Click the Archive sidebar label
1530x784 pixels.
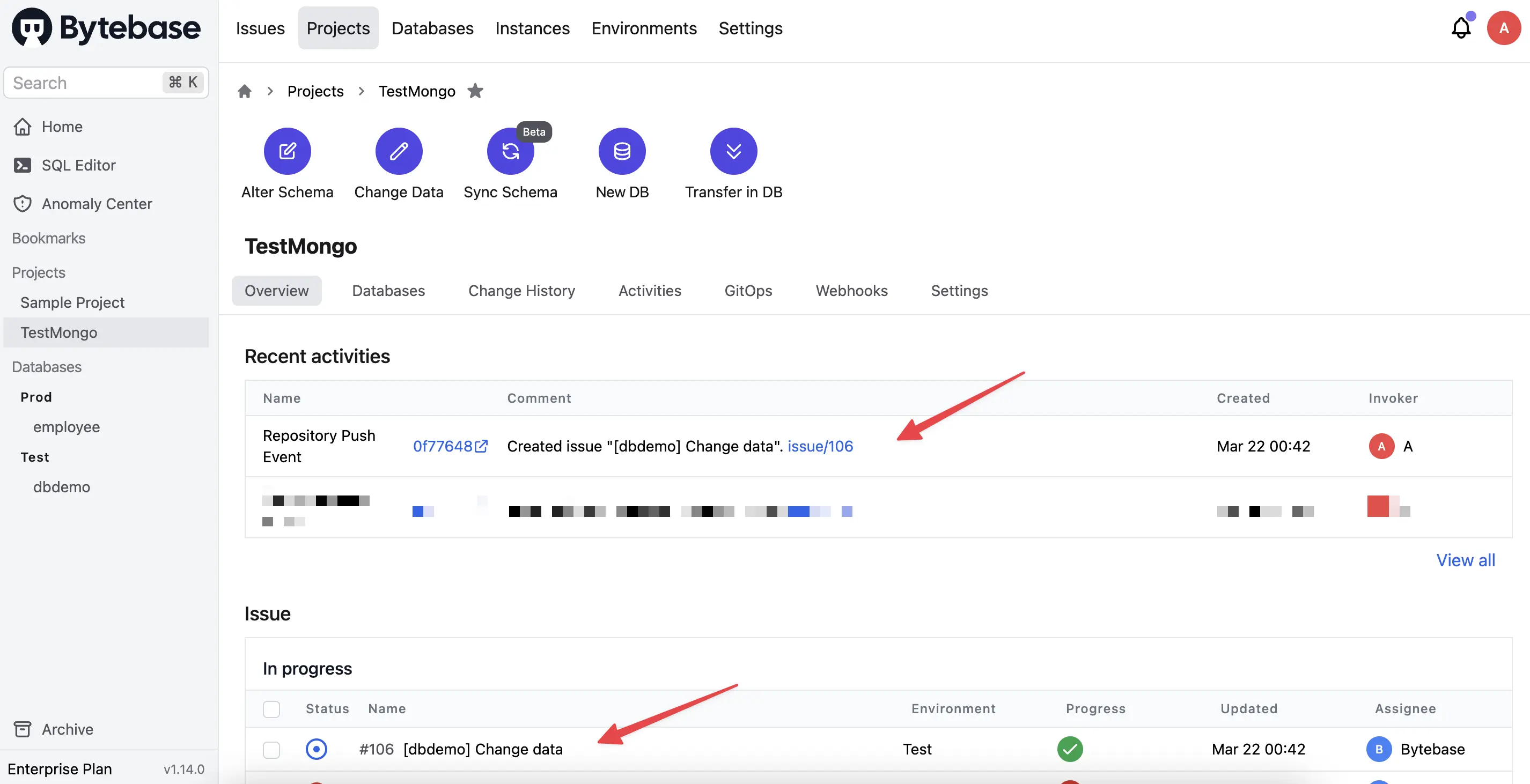(68, 729)
